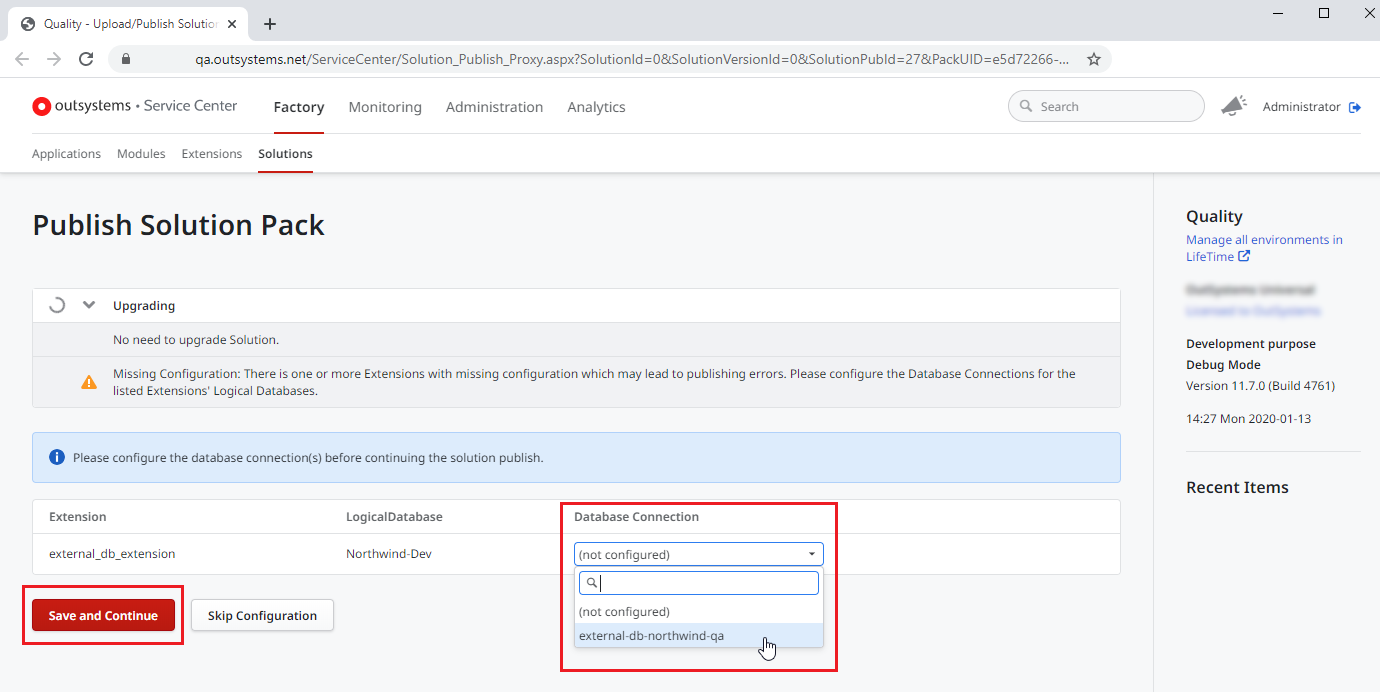1380x692 pixels.
Task: Click the warning triangle icon
Action: [x=89, y=381]
